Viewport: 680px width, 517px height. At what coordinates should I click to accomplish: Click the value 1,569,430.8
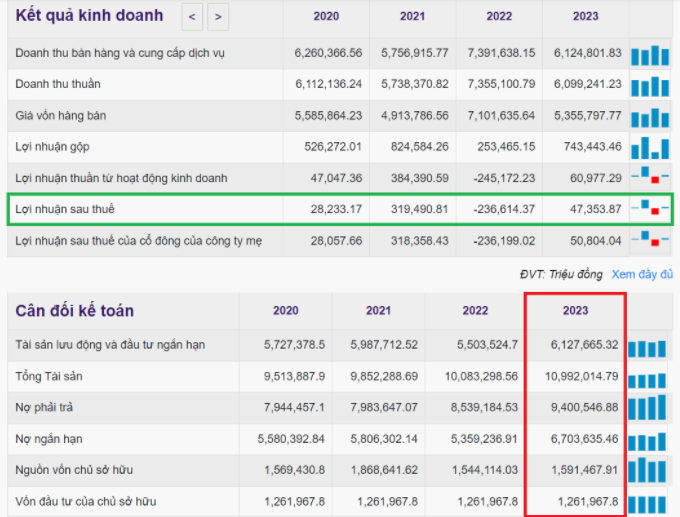[x=295, y=470]
